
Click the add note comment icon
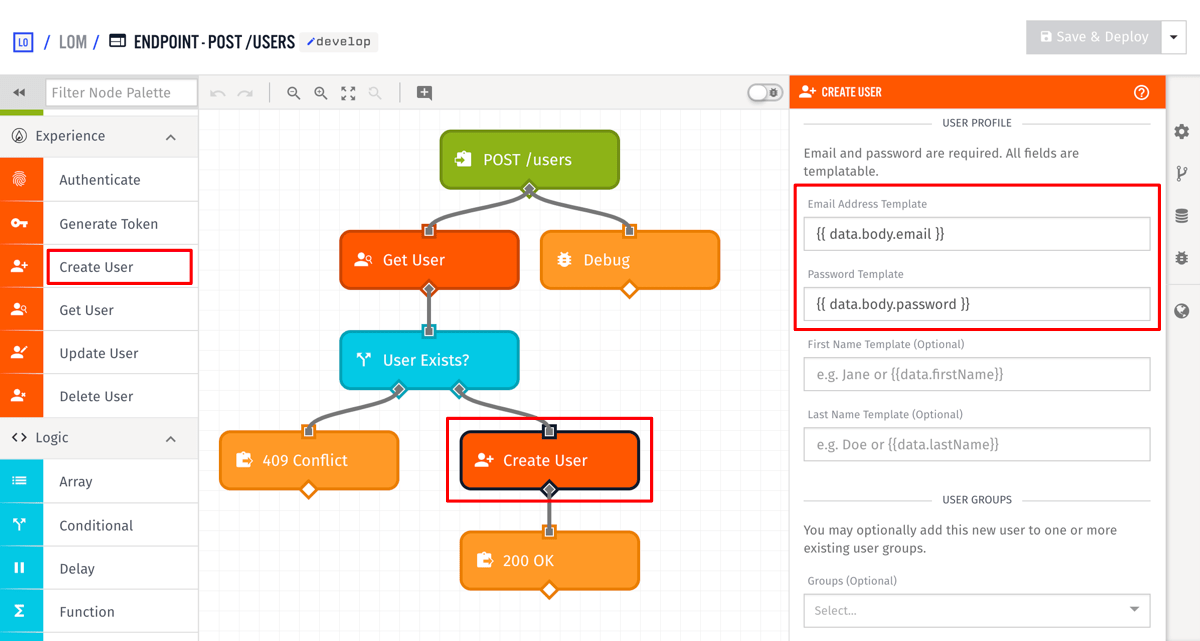pyautogui.click(x=424, y=93)
